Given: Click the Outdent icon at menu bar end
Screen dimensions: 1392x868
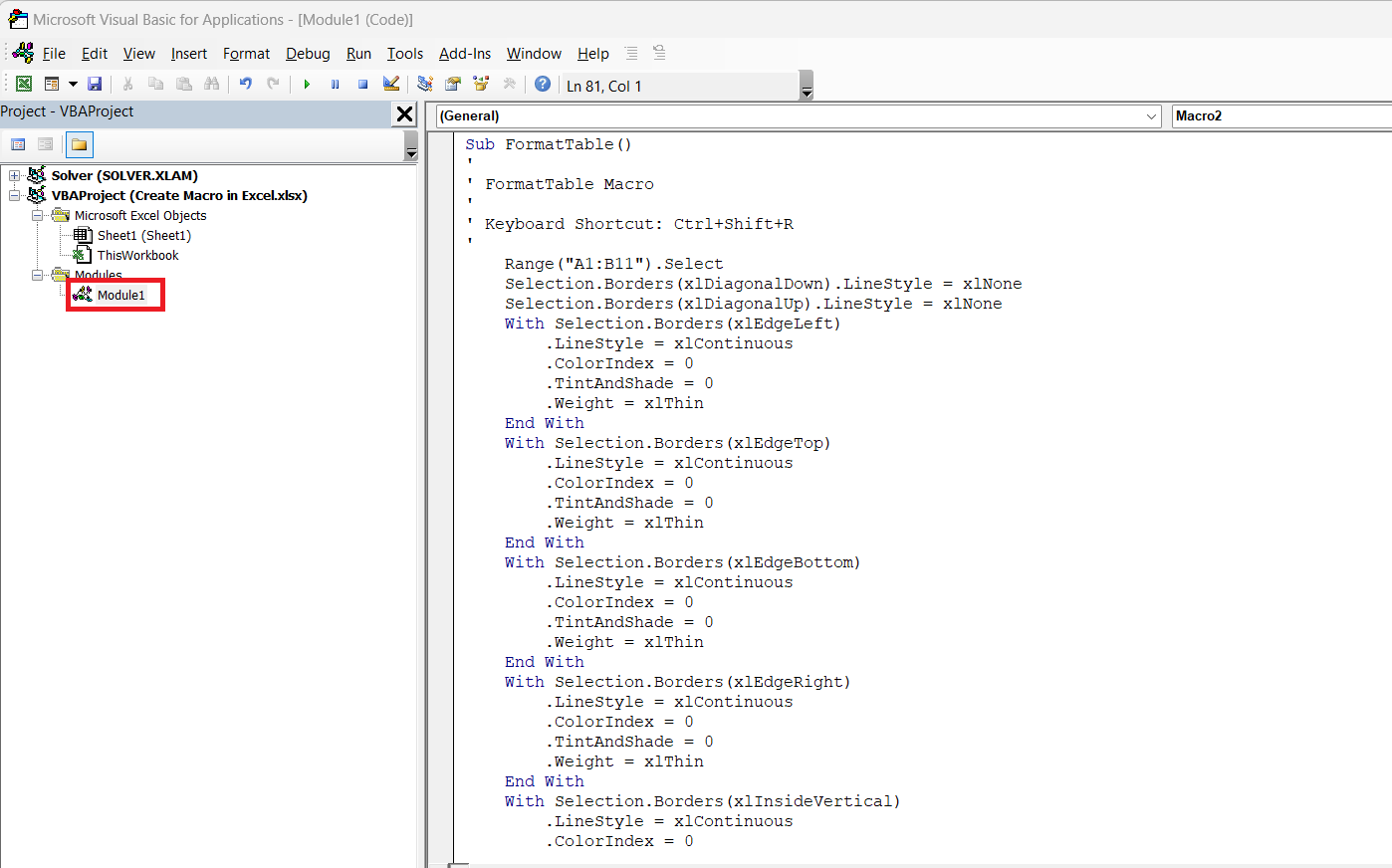Looking at the screenshot, I should pyautogui.click(x=659, y=53).
